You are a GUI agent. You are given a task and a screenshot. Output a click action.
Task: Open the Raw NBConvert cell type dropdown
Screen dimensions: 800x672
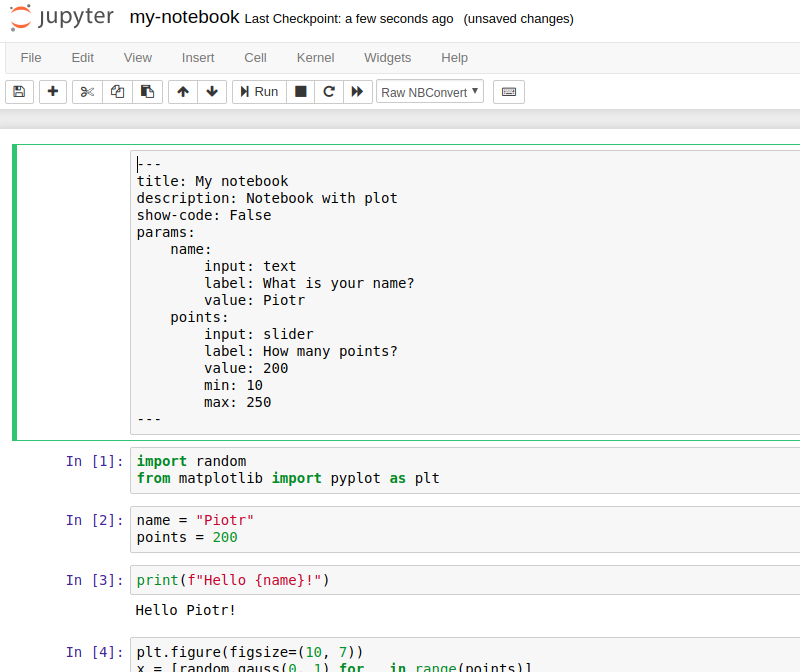pos(427,91)
